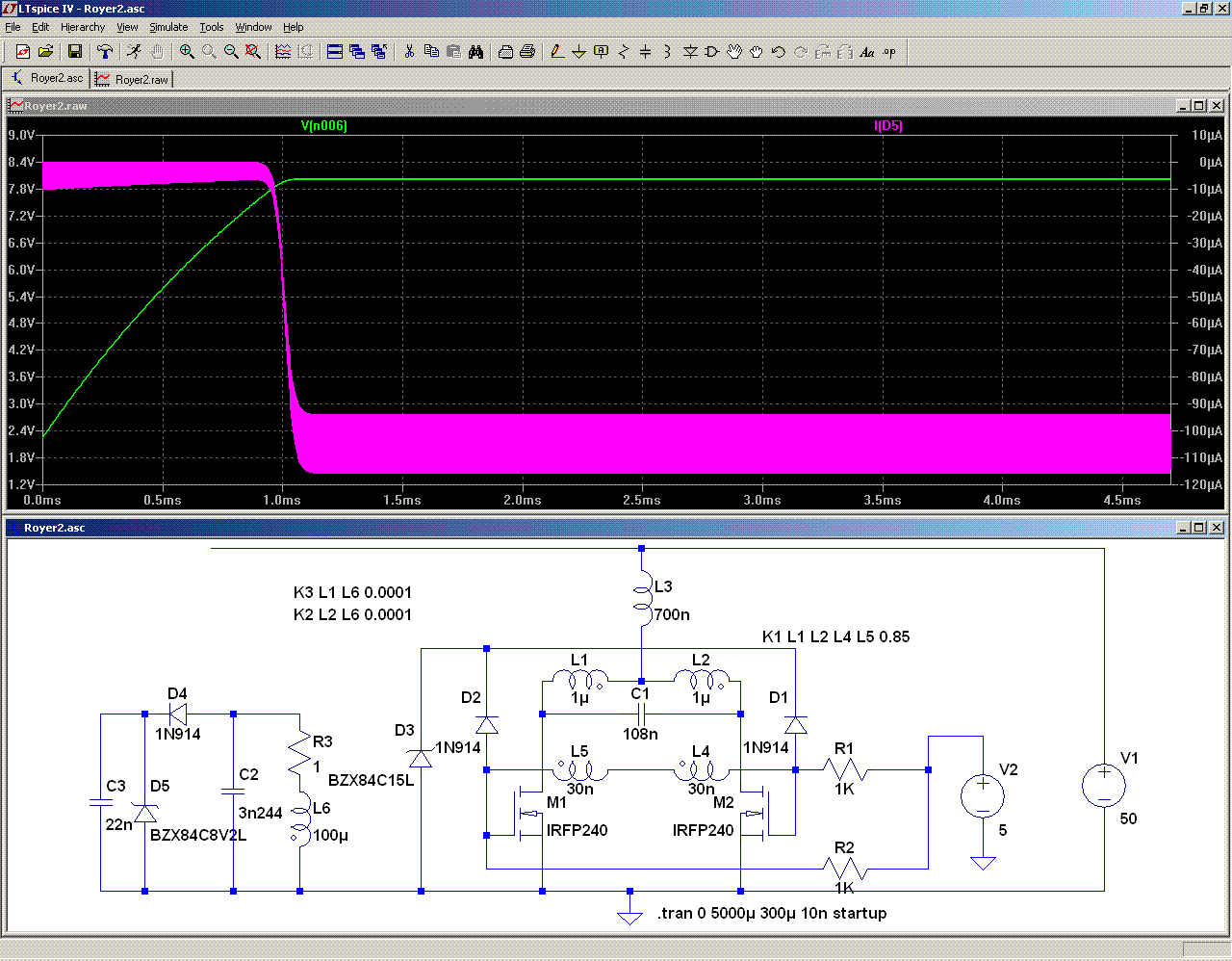Click the Zoom In magnifier icon
This screenshot has width=1232, height=961.
187,52
